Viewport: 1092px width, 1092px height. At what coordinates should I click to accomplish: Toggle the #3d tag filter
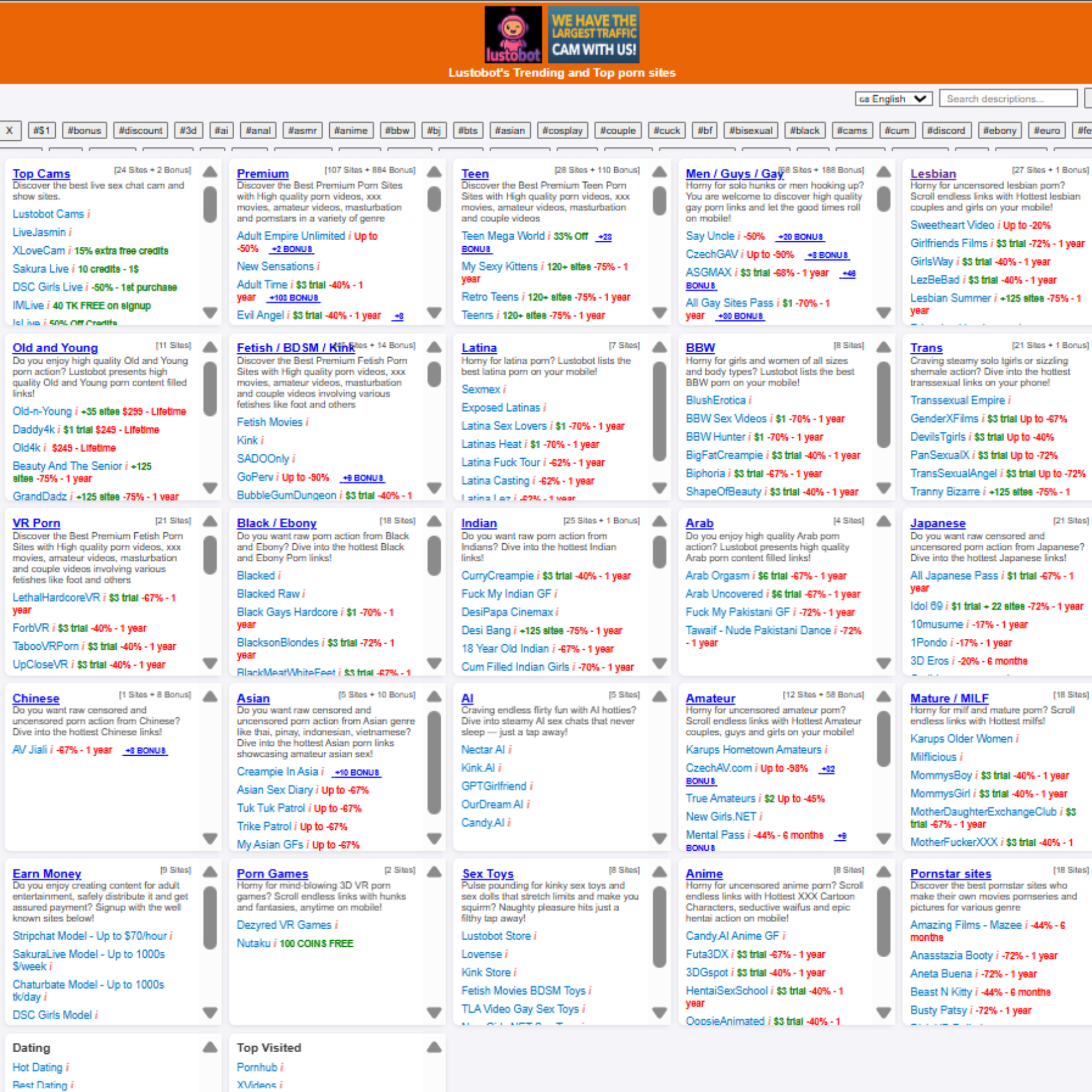(x=188, y=130)
